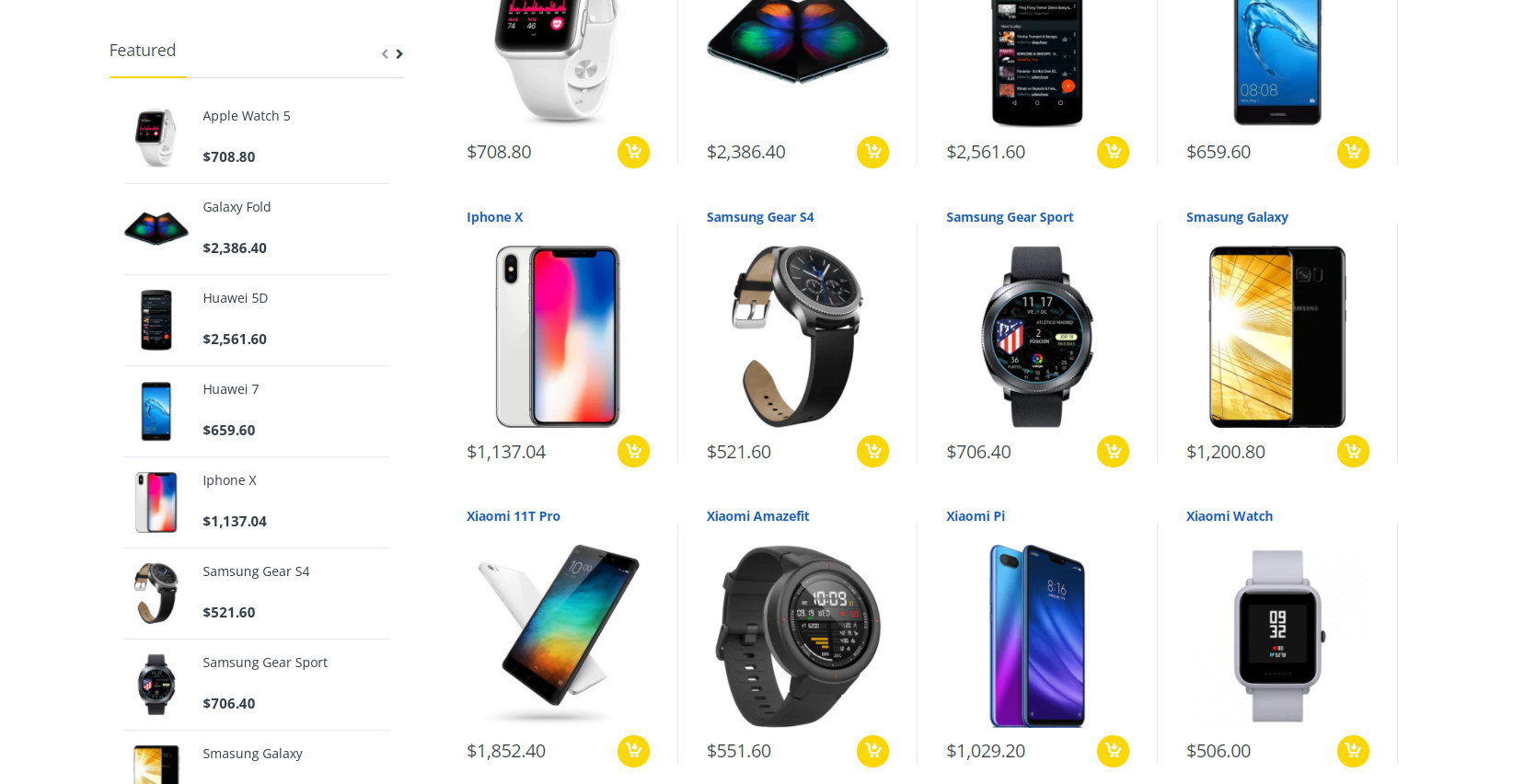Add Smasung Galaxy ($1,200.80) to cart
Viewport: 1513px width, 784px height.
[x=1353, y=451]
